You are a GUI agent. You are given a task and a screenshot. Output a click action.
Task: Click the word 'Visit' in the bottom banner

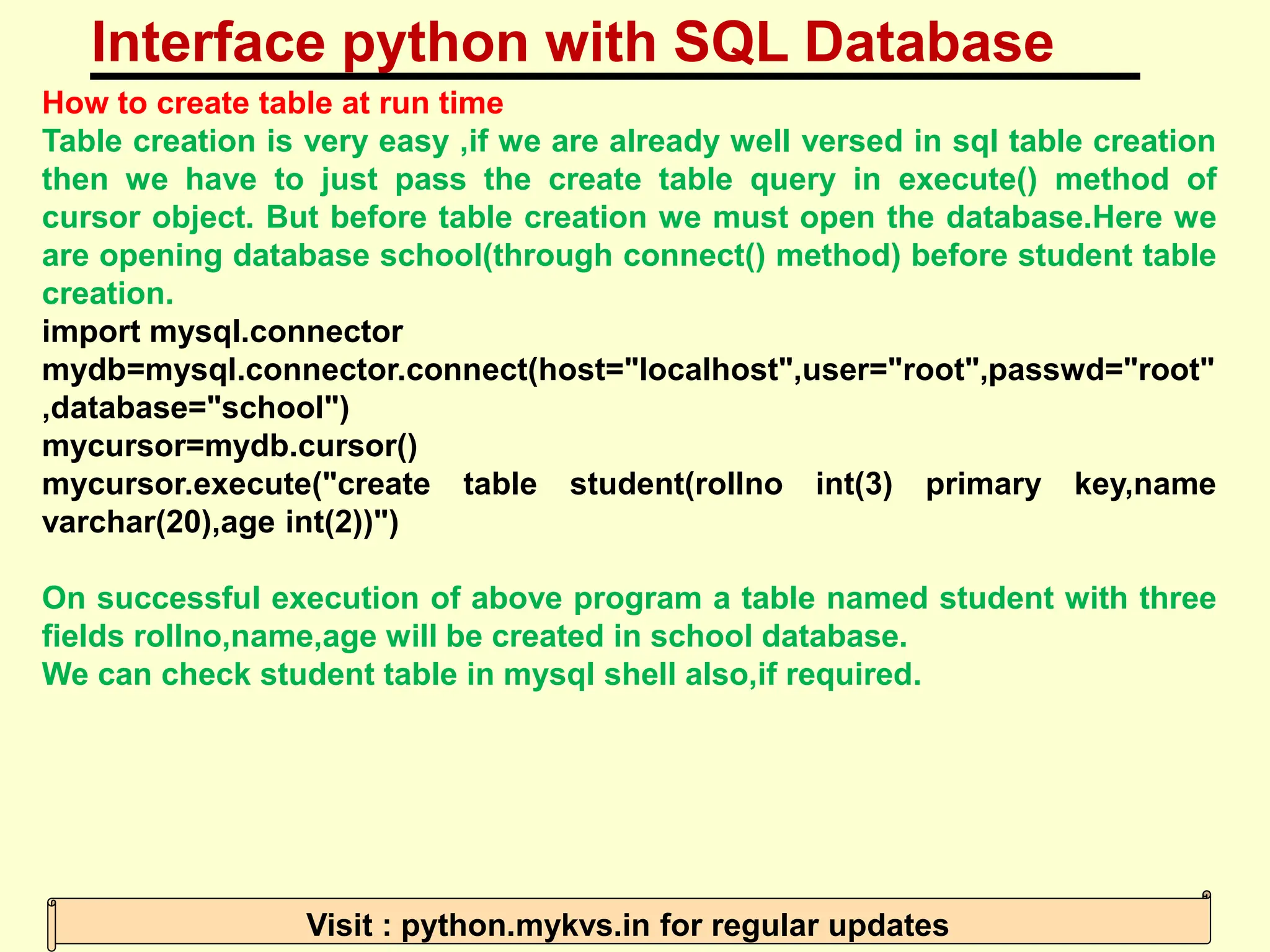tap(339, 925)
